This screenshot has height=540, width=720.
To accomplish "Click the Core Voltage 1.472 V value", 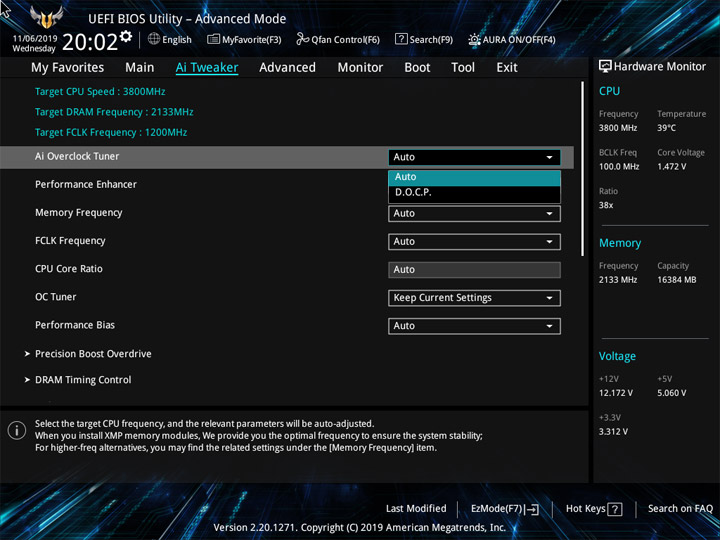I will pos(672,167).
